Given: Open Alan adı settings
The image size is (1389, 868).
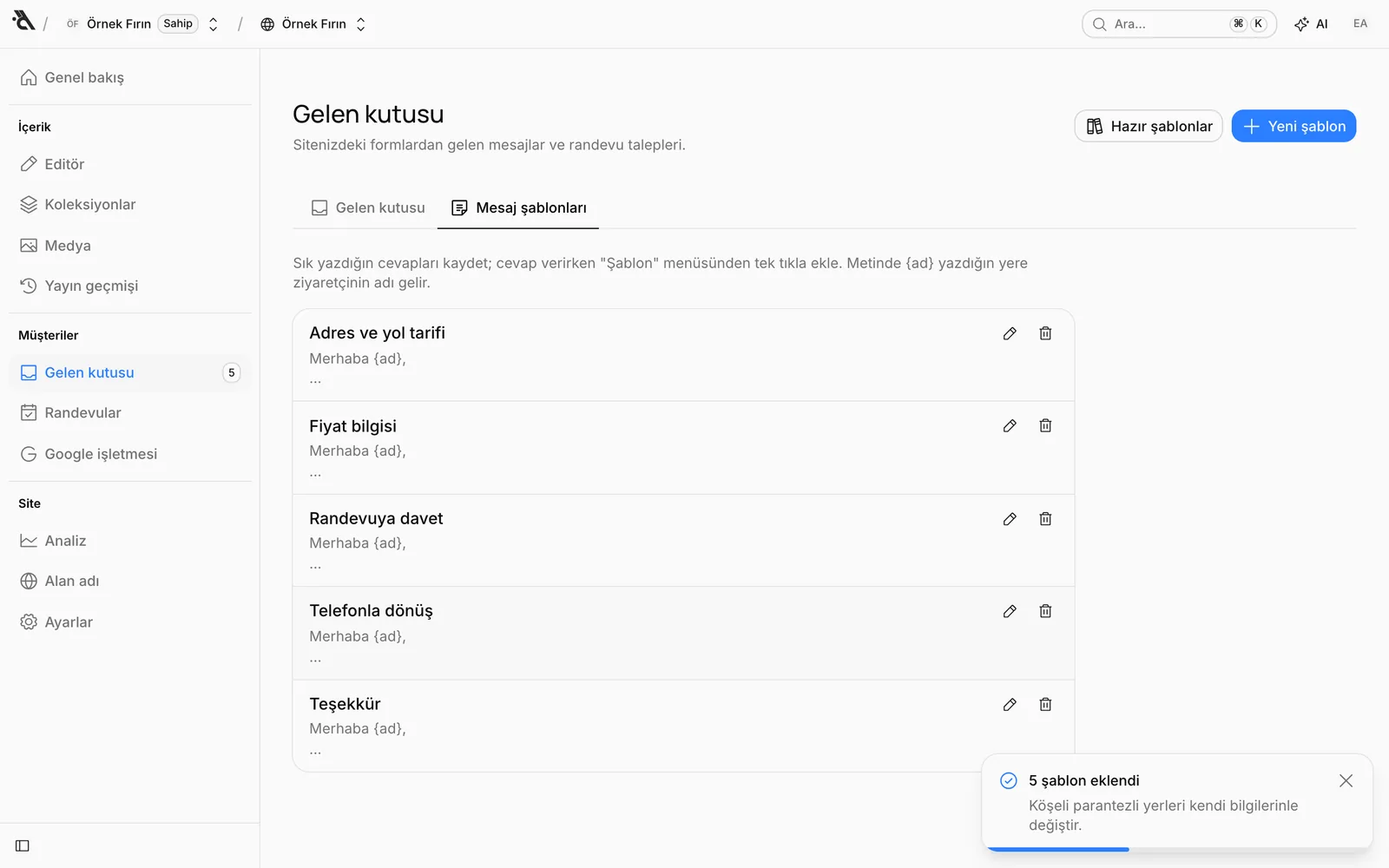Looking at the screenshot, I should [x=130, y=582].
